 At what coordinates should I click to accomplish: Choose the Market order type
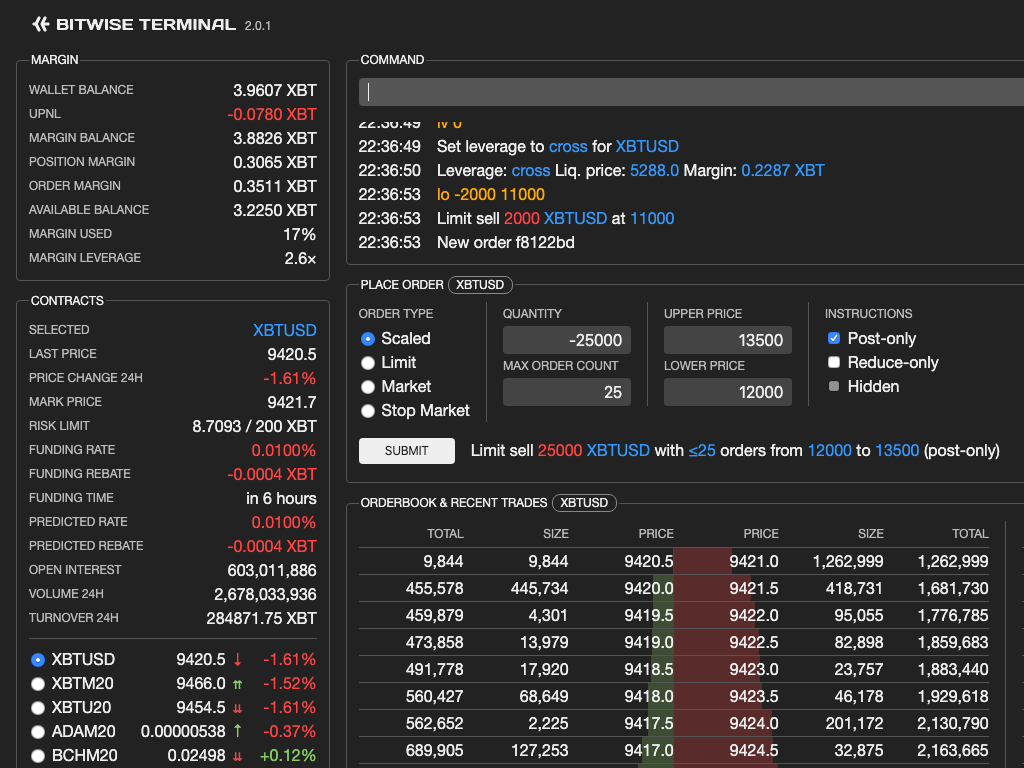pos(368,387)
